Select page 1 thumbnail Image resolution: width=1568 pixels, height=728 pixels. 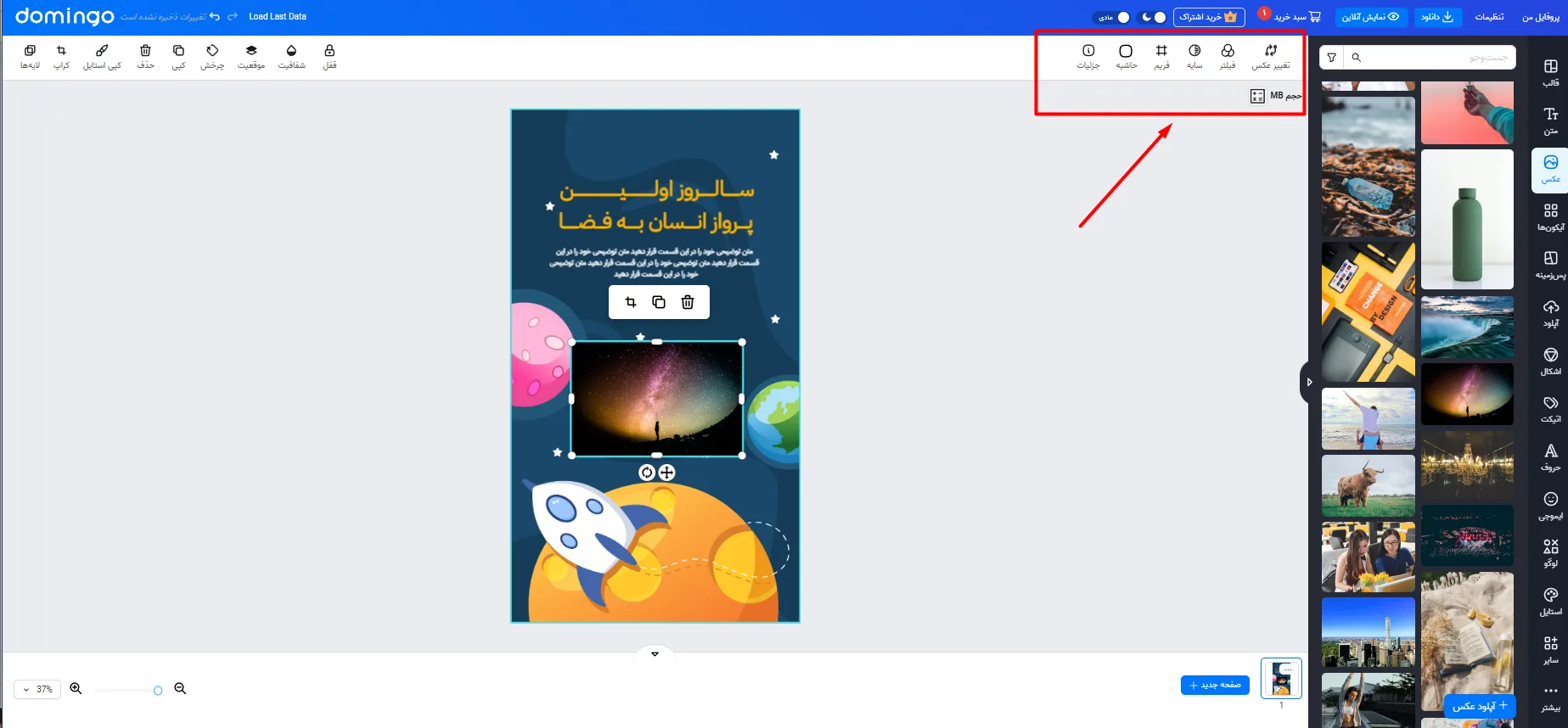tap(1281, 679)
